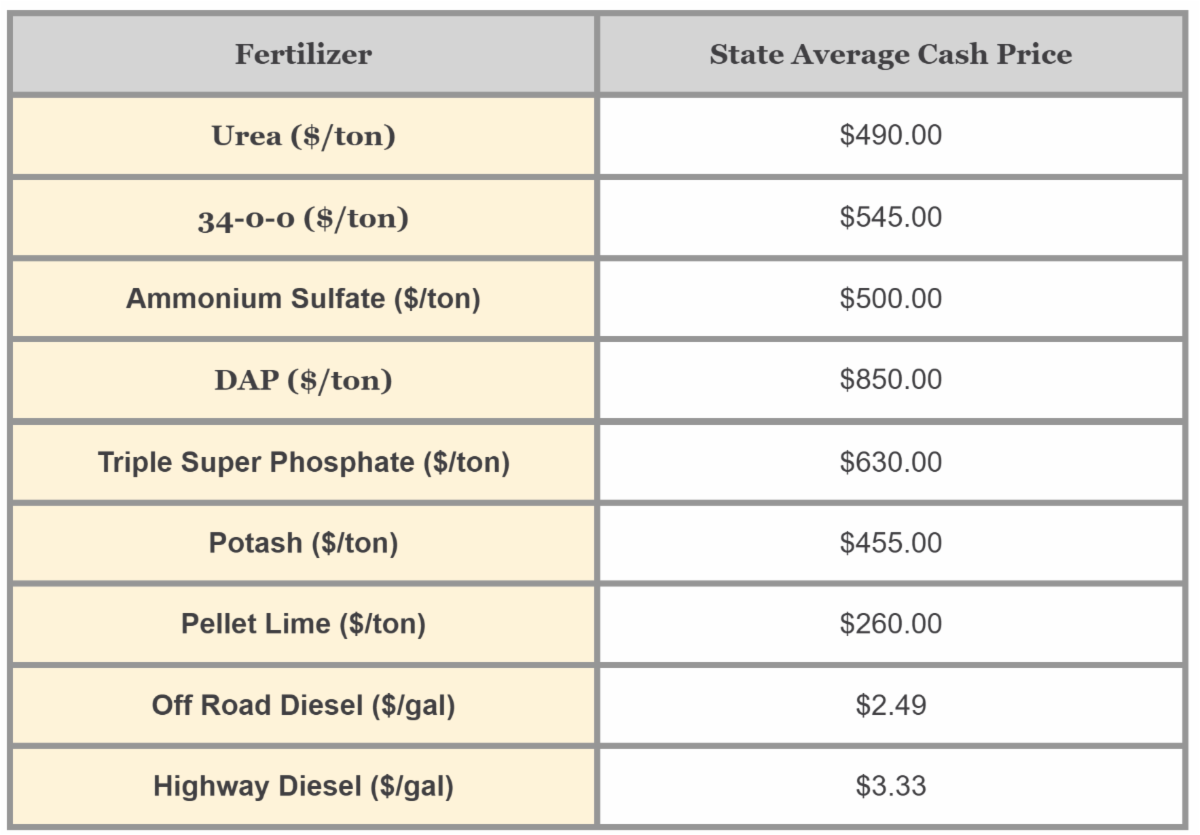Screen dimensions: 1200x835
Task: Select the 34-0-0 ($/ton) cell
Action: tap(303, 218)
